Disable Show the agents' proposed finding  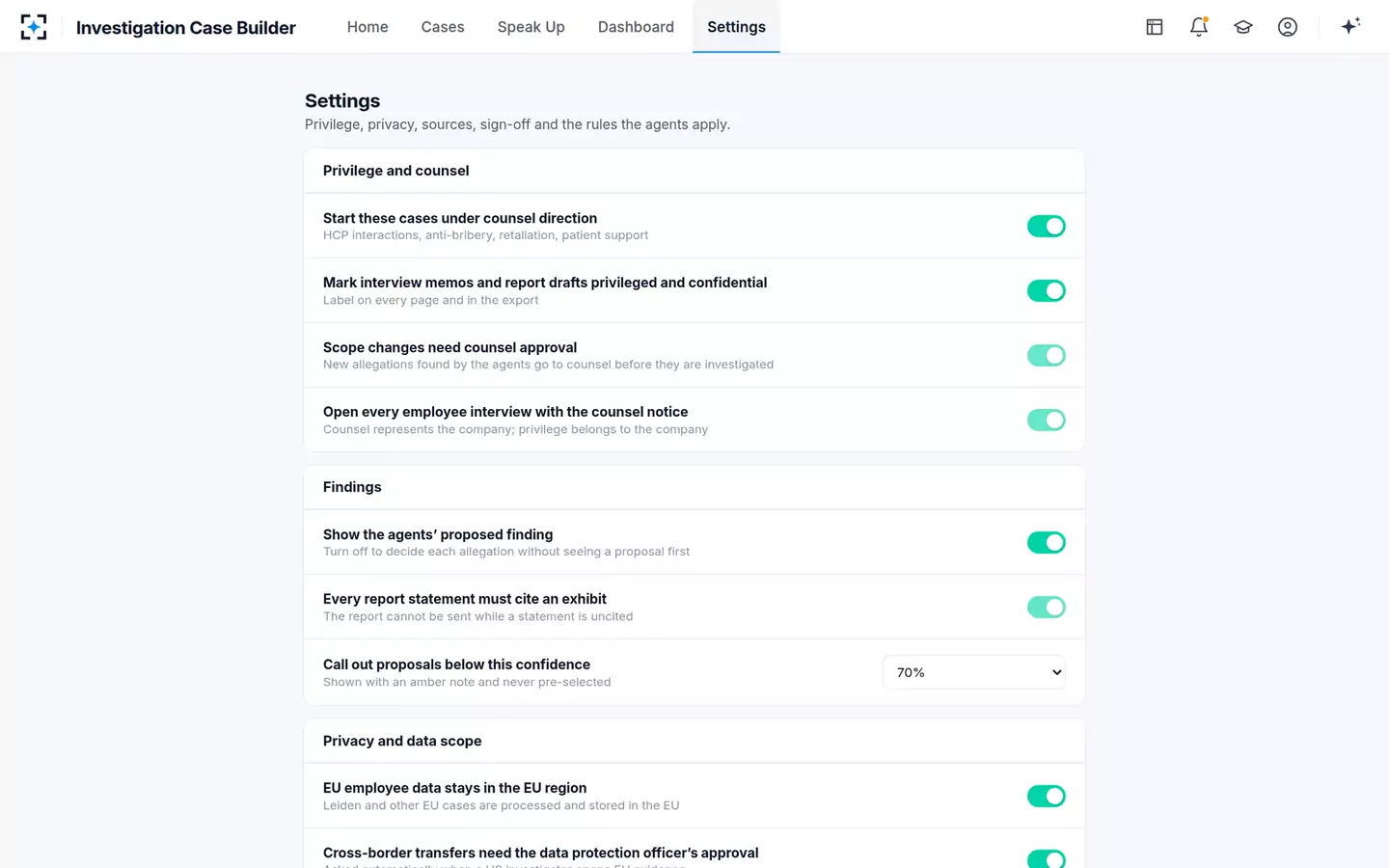point(1047,542)
